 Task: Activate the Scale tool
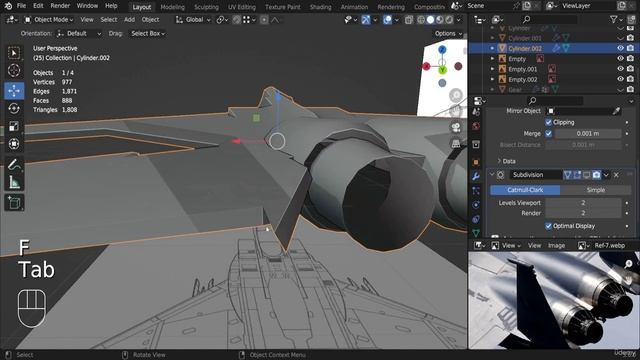click(x=14, y=127)
